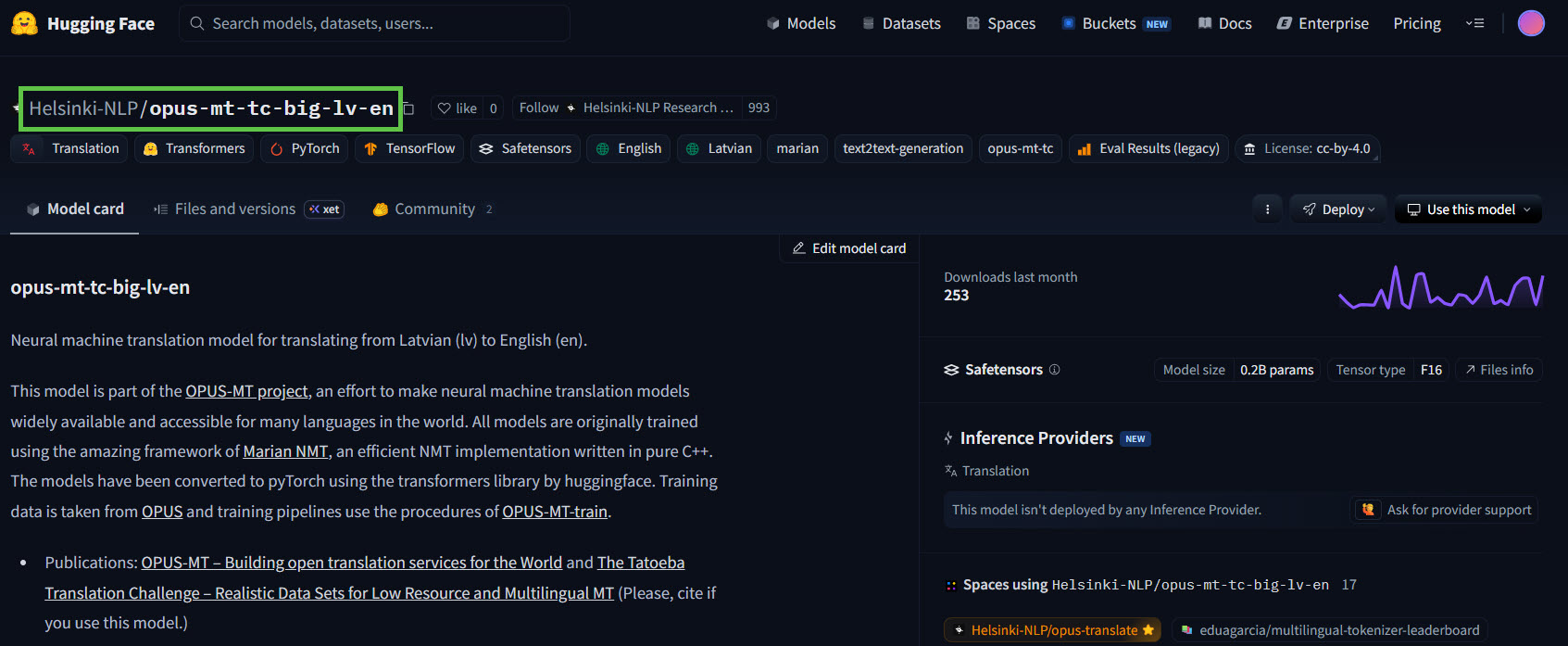Click the Edit model card button
The image size is (1568, 646).
click(x=849, y=248)
